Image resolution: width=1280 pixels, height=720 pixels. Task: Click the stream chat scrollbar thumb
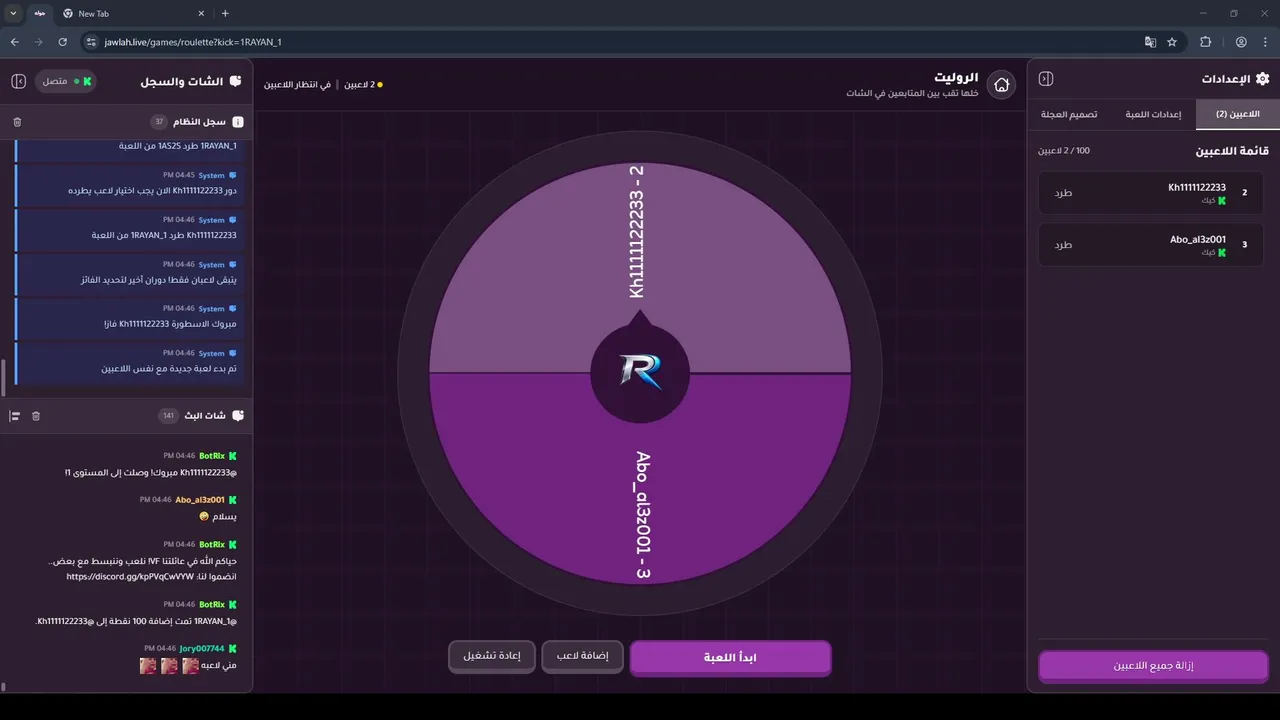[3, 687]
